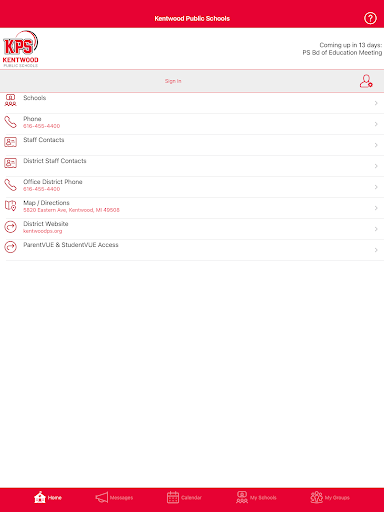Visit the kentwoodps.org link
Viewport: 384px width, 512px height.
point(43,231)
